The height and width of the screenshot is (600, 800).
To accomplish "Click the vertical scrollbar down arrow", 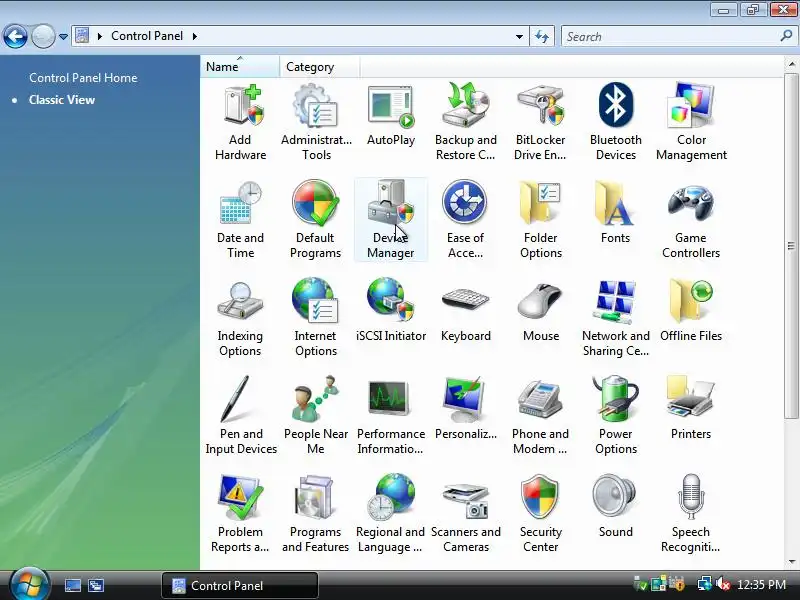I will click(x=792, y=562).
